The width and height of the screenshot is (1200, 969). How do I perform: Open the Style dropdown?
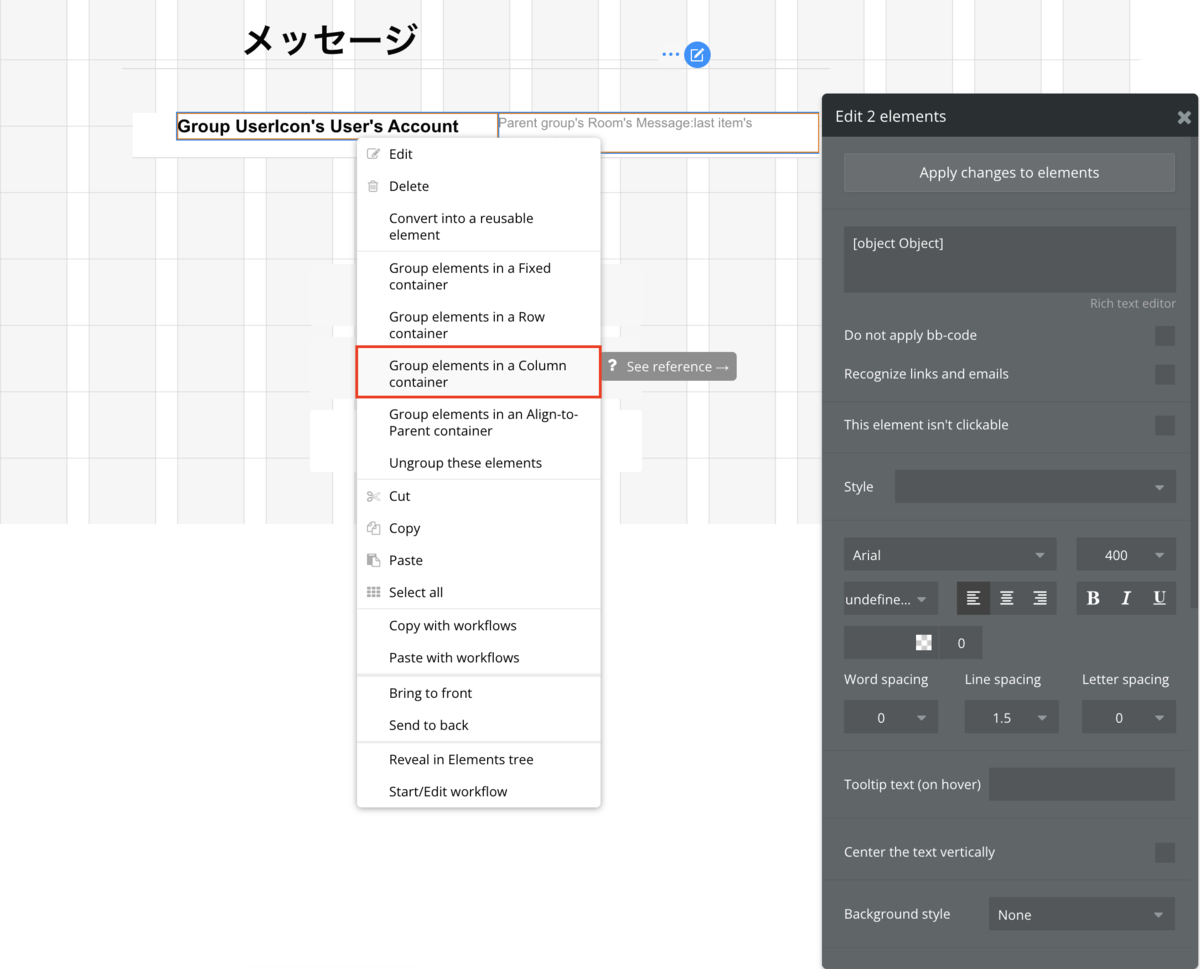(1035, 487)
